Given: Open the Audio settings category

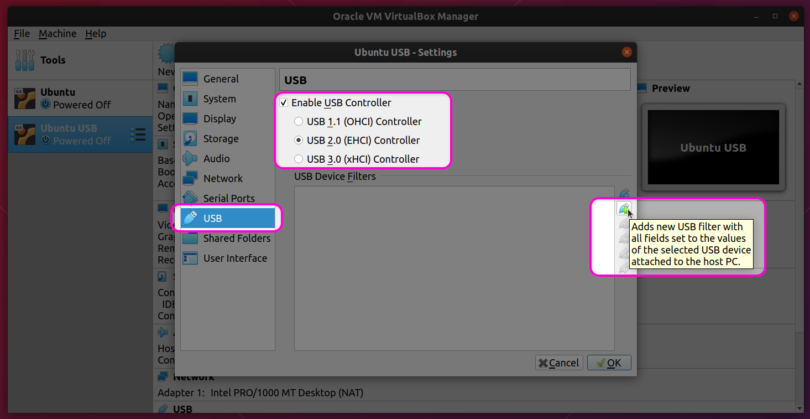Looking at the screenshot, I should pyautogui.click(x=228, y=159).
